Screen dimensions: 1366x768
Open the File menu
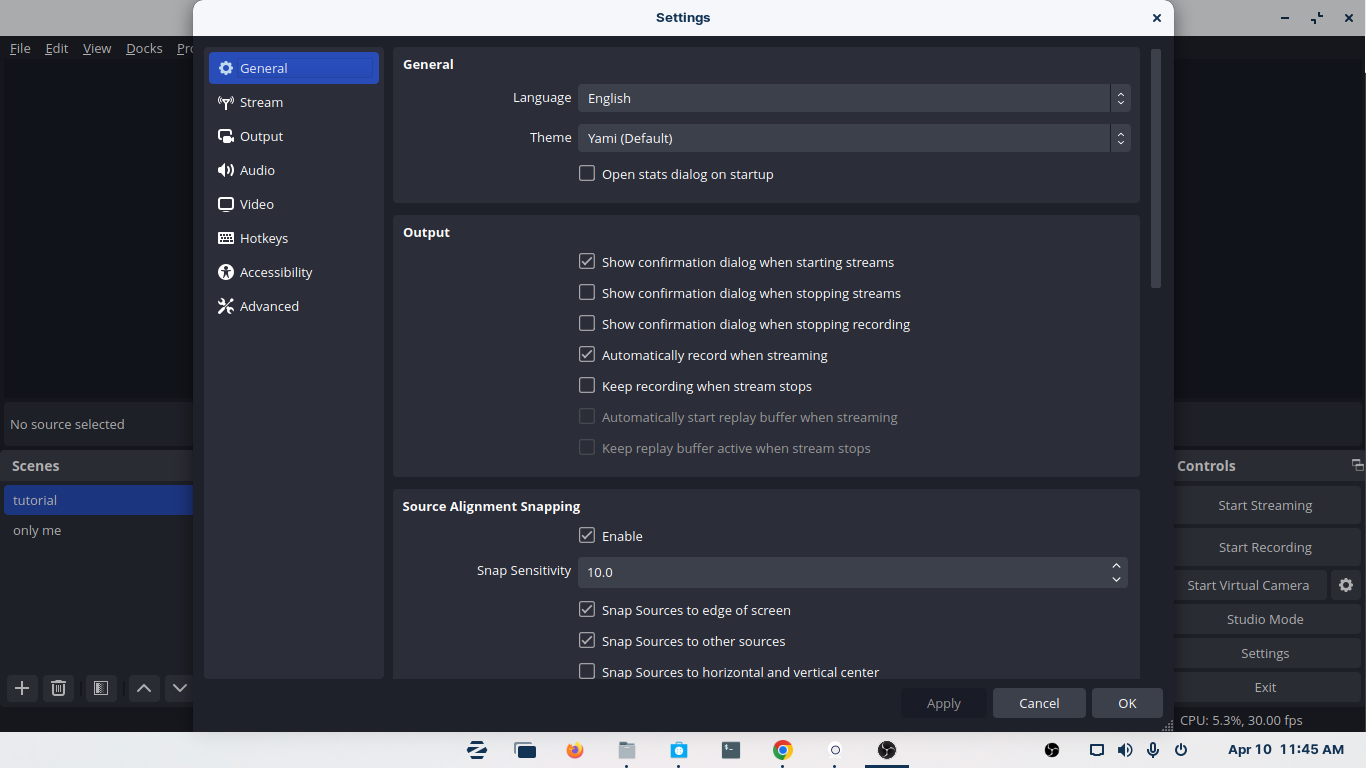click(19, 48)
